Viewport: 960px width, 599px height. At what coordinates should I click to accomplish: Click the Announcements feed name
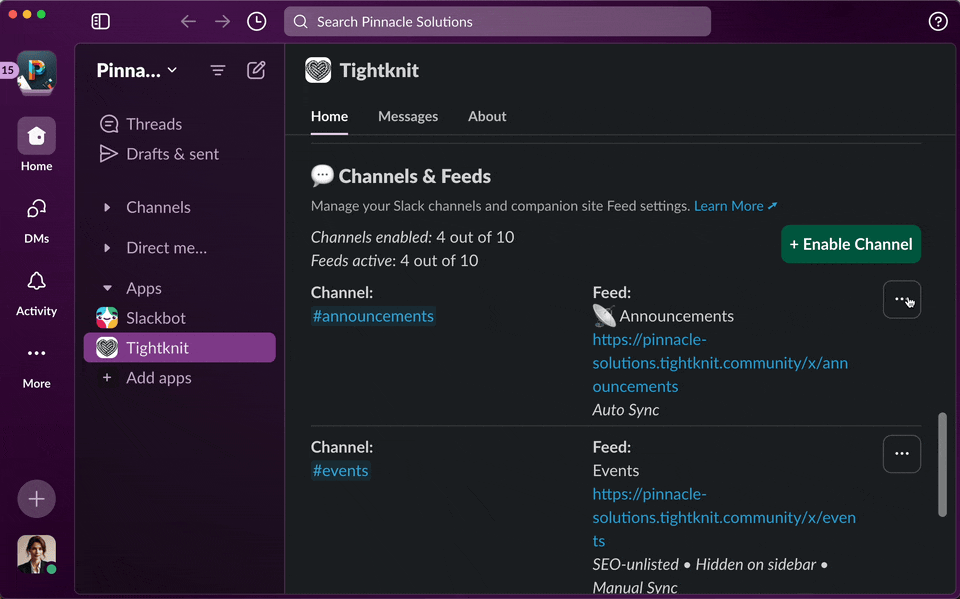coord(677,316)
